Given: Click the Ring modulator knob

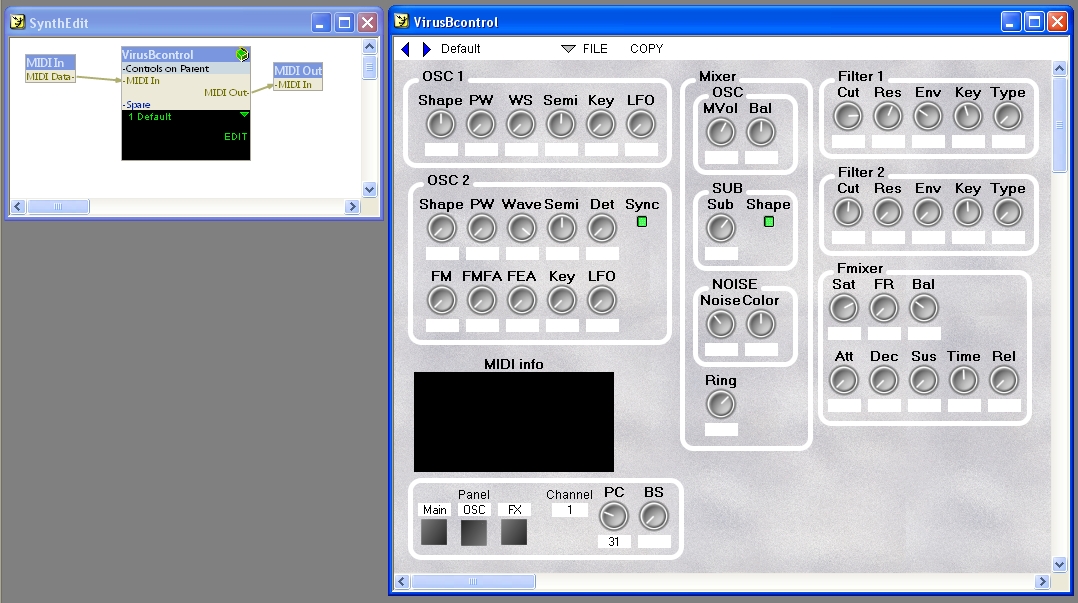Looking at the screenshot, I should pyautogui.click(x=720, y=404).
